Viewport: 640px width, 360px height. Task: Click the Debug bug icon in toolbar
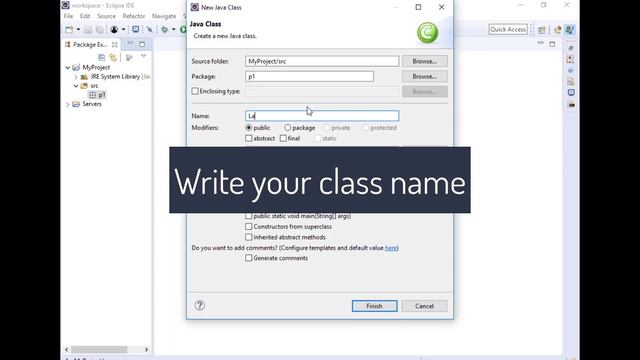click(x=164, y=30)
